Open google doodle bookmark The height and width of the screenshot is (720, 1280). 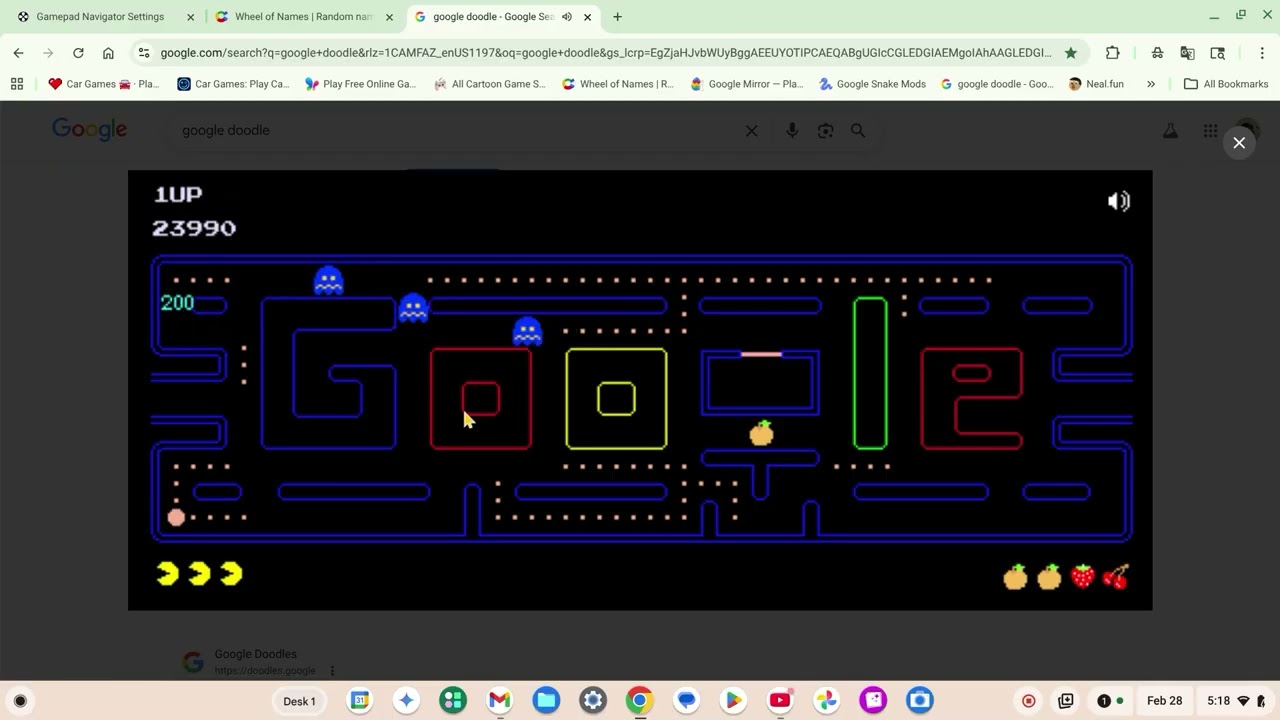pos(997,84)
